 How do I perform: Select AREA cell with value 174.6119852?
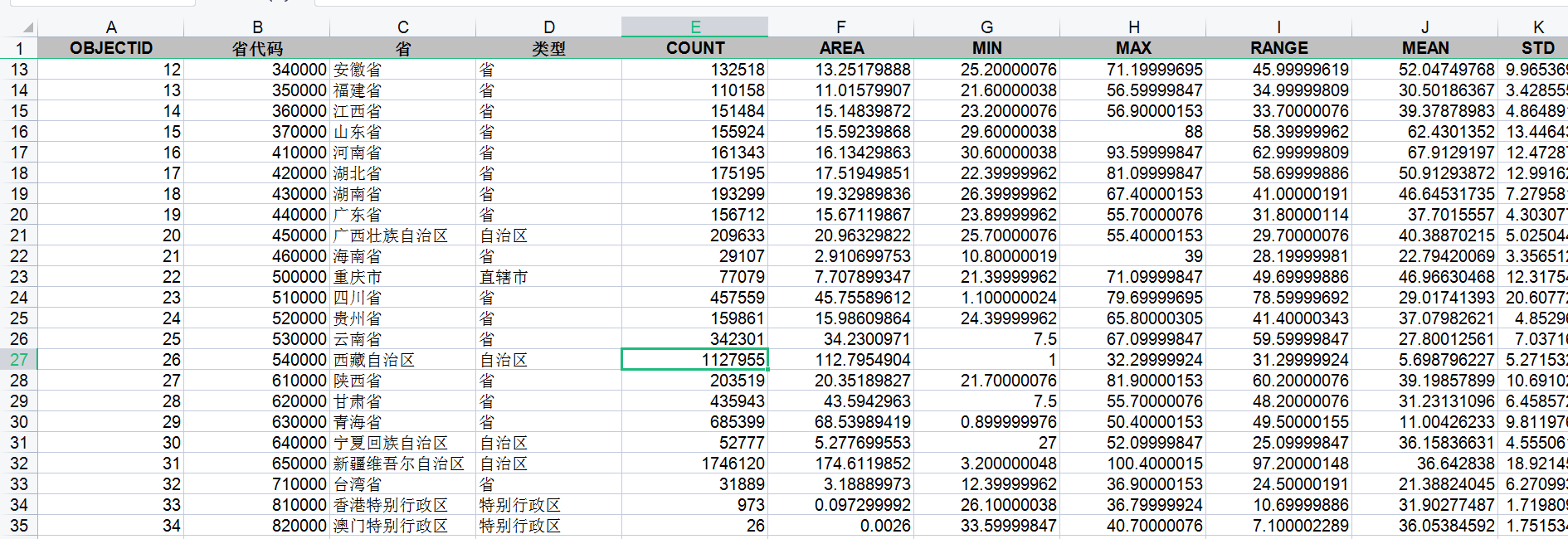pos(841,464)
